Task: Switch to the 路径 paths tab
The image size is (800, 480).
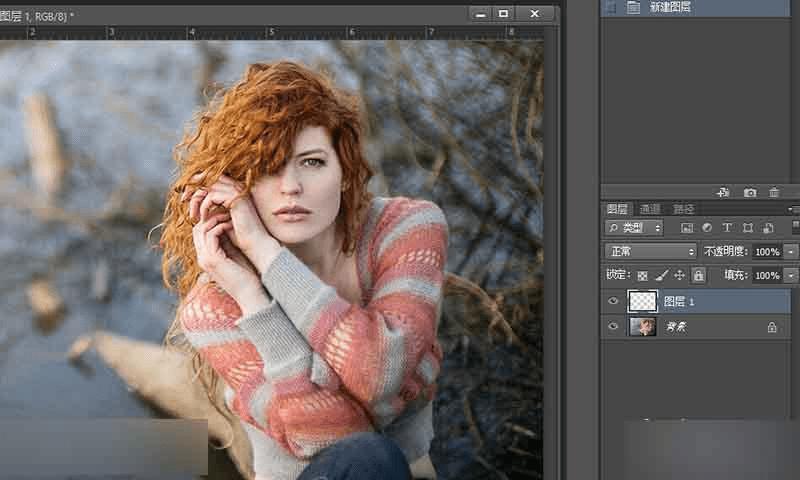Action: 683,209
